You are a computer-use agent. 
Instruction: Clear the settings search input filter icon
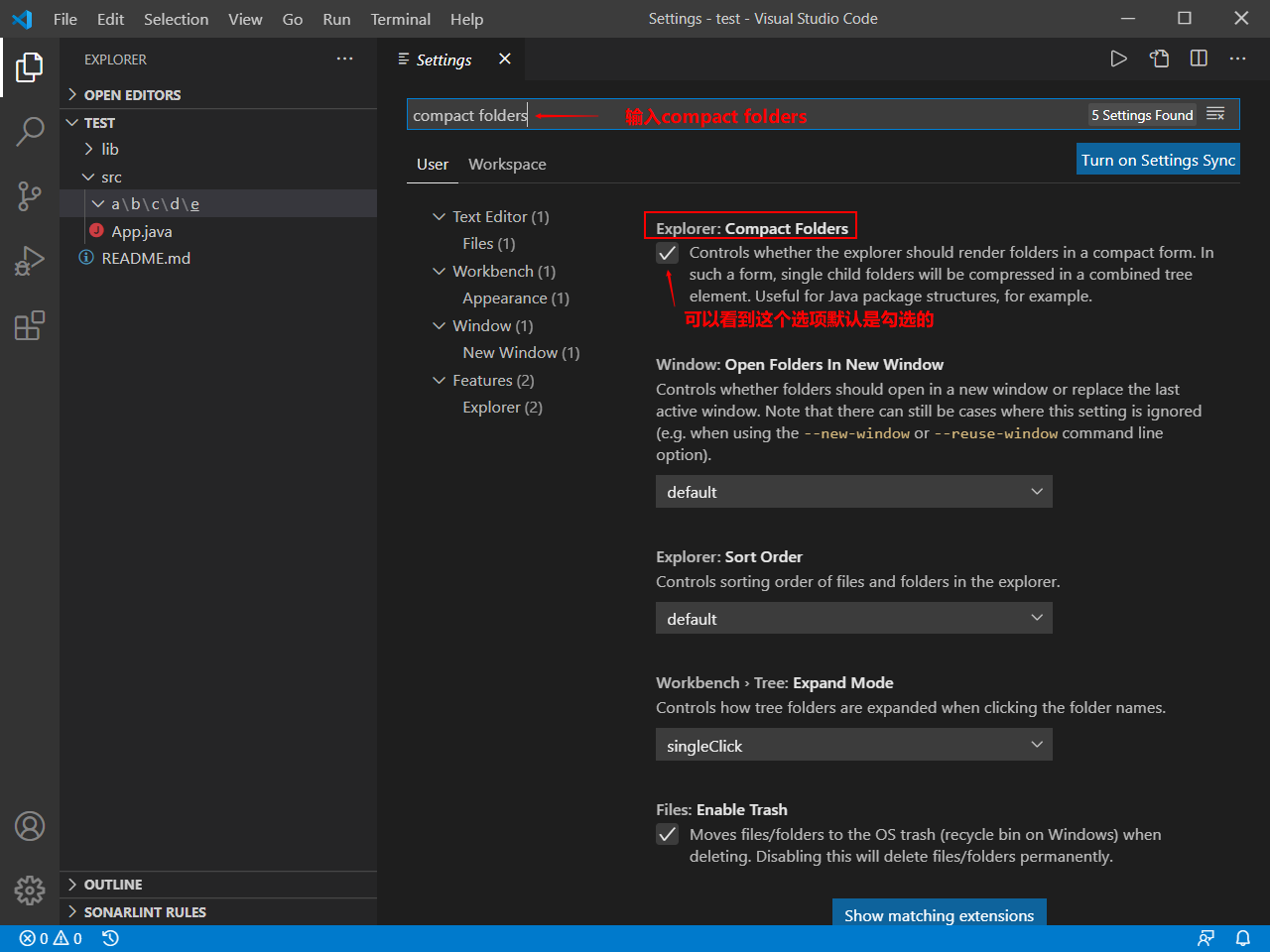(1215, 115)
